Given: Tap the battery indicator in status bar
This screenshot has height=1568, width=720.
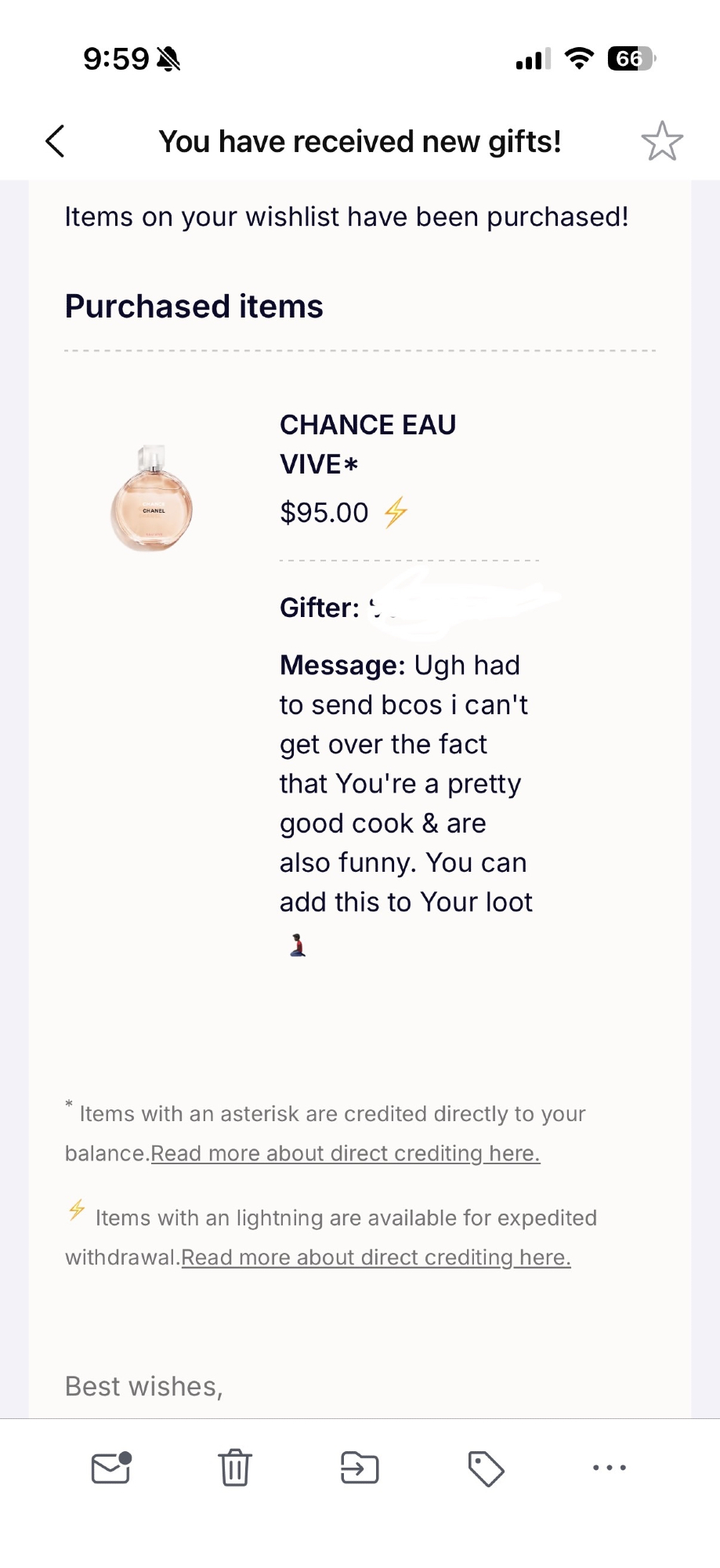Looking at the screenshot, I should click(x=631, y=59).
